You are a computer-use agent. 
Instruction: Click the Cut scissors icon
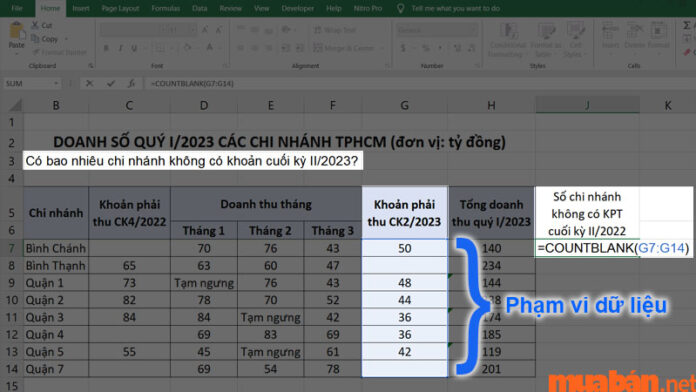35,25
